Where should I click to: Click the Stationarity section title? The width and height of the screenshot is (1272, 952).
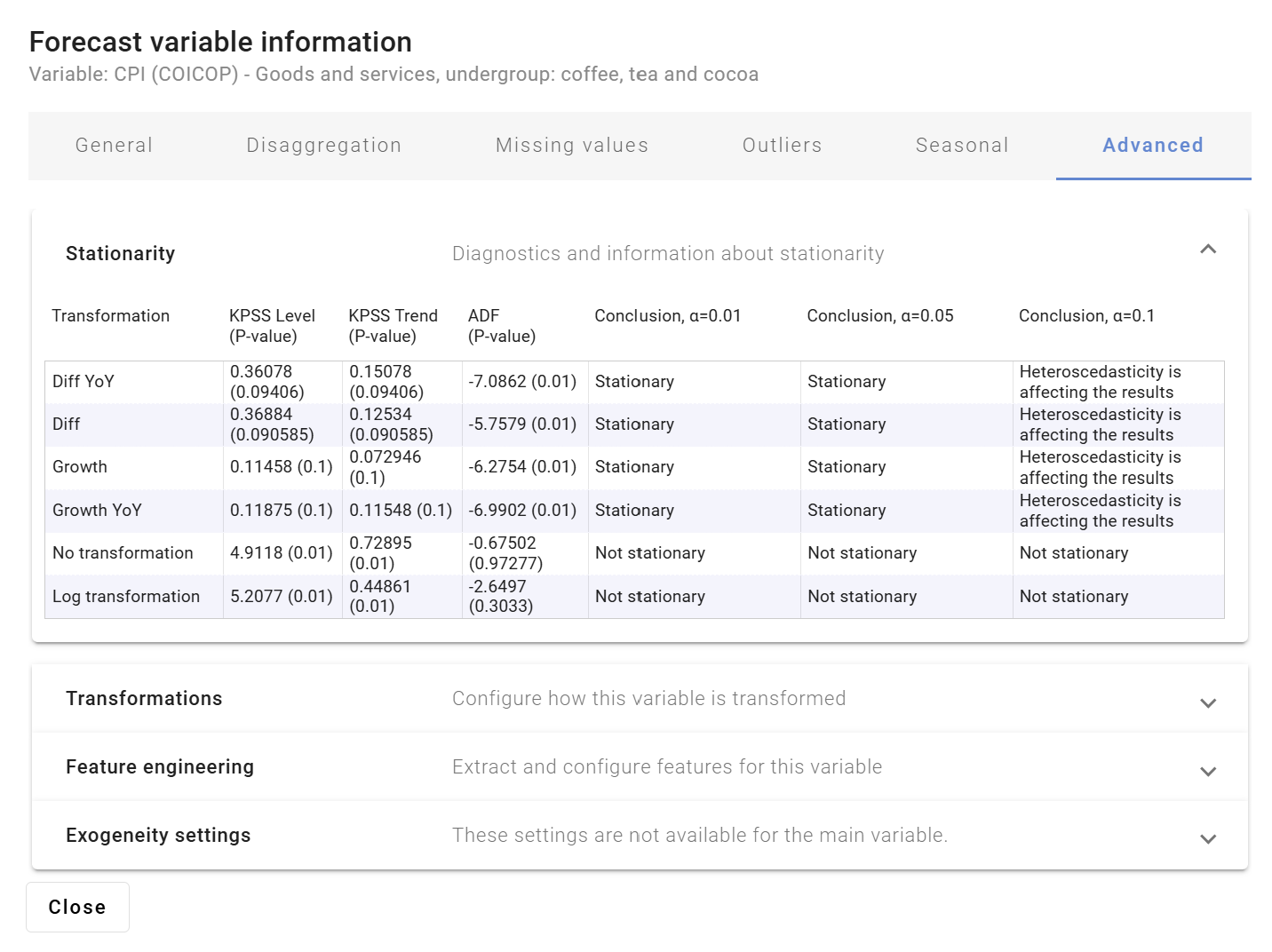120,254
